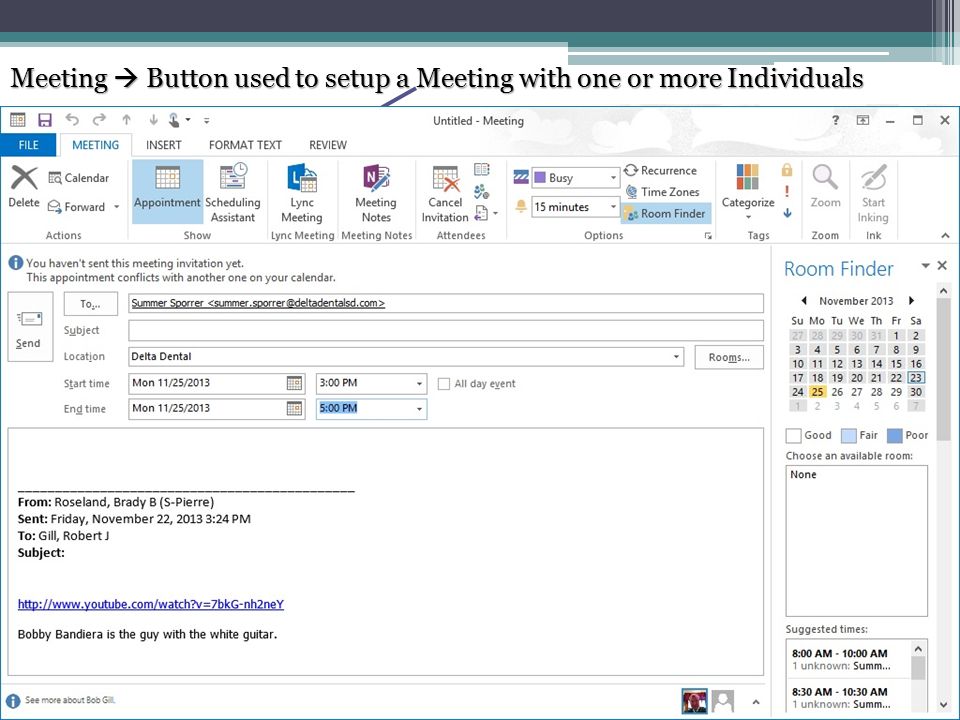Click the Zoom magnifier icon
This screenshot has width=960, height=720.
tap(825, 178)
